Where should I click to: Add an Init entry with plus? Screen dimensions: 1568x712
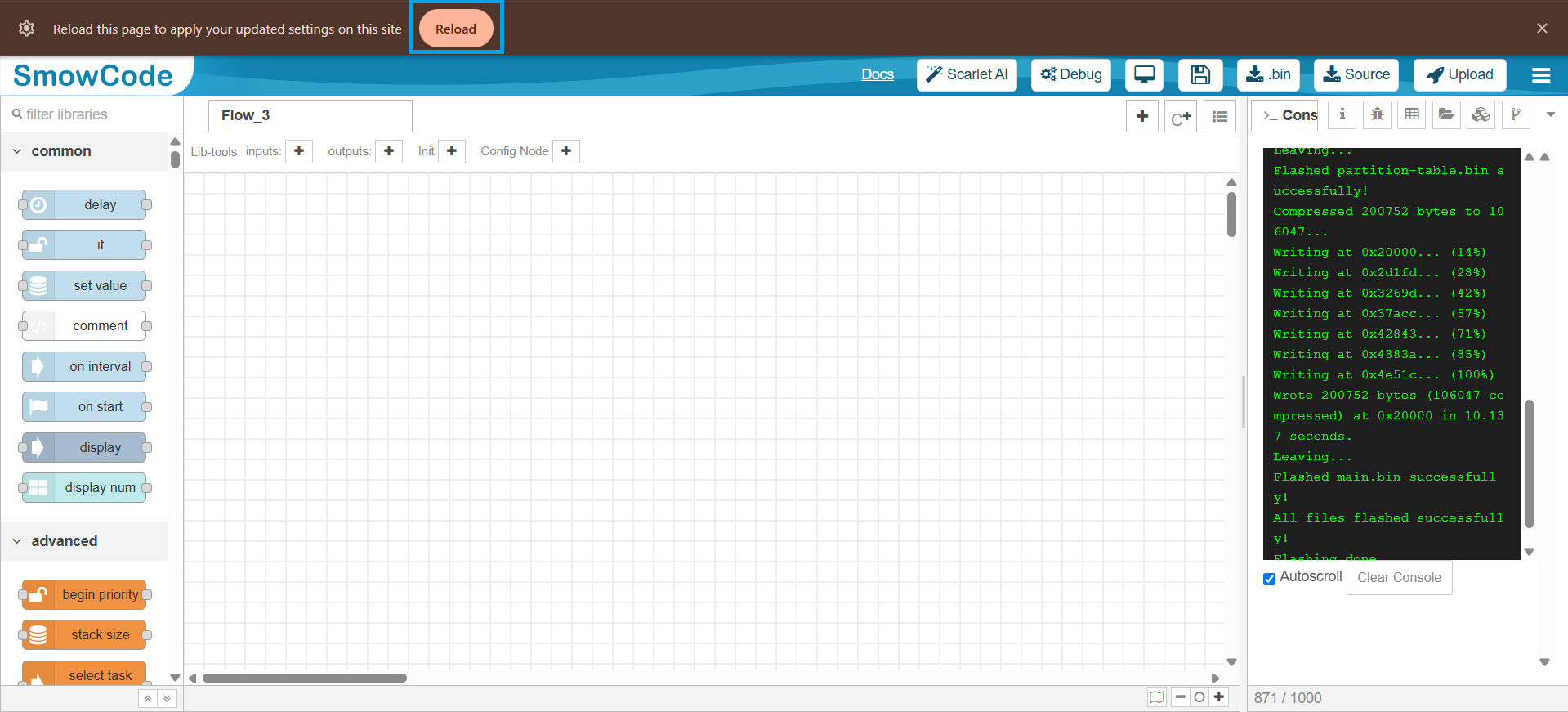pos(452,151)
